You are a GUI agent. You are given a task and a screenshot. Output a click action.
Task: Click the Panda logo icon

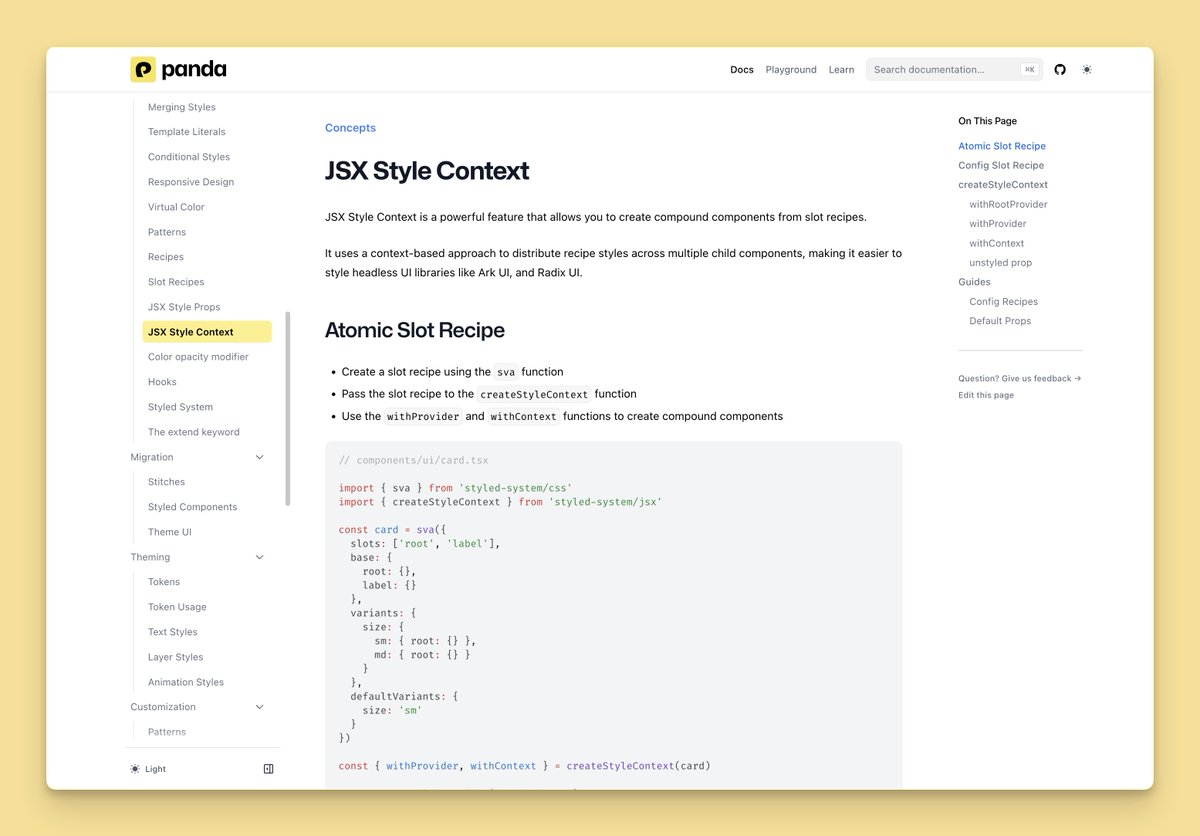coord(143,69)
